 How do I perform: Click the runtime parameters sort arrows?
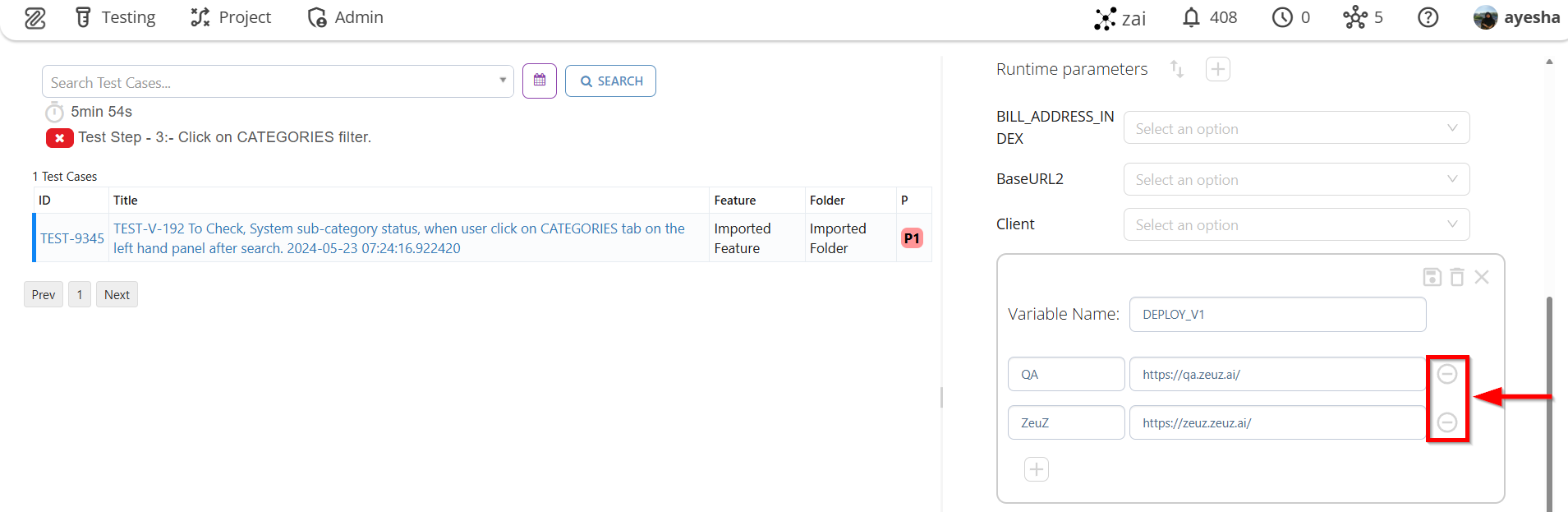(1176, 69)
